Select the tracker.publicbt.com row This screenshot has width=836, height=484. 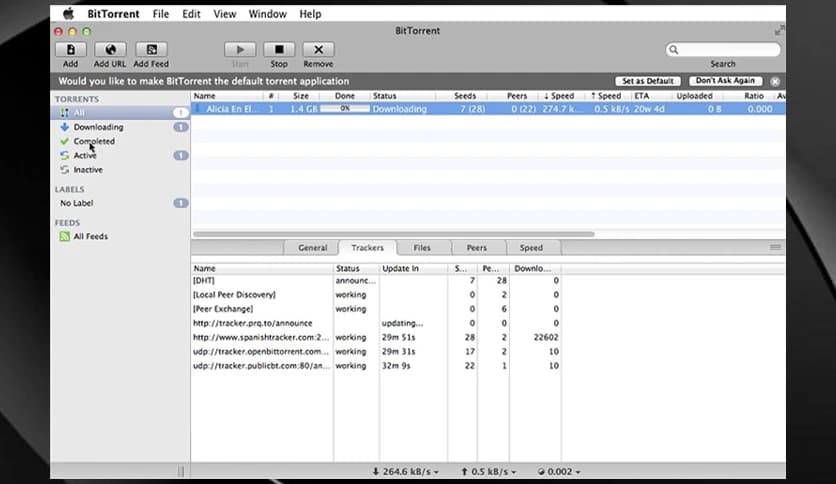tap(376, 366)
